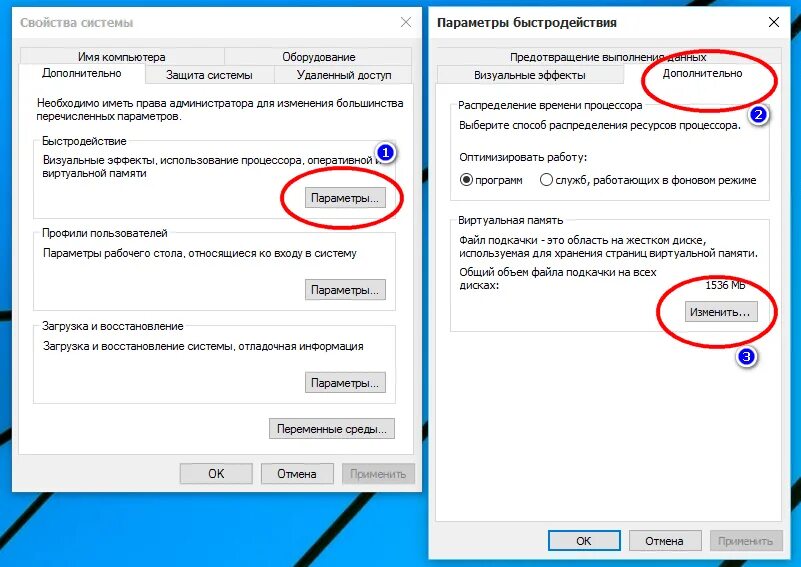Select Дополнительно tab in Свойства системы

tap(82, 74)
